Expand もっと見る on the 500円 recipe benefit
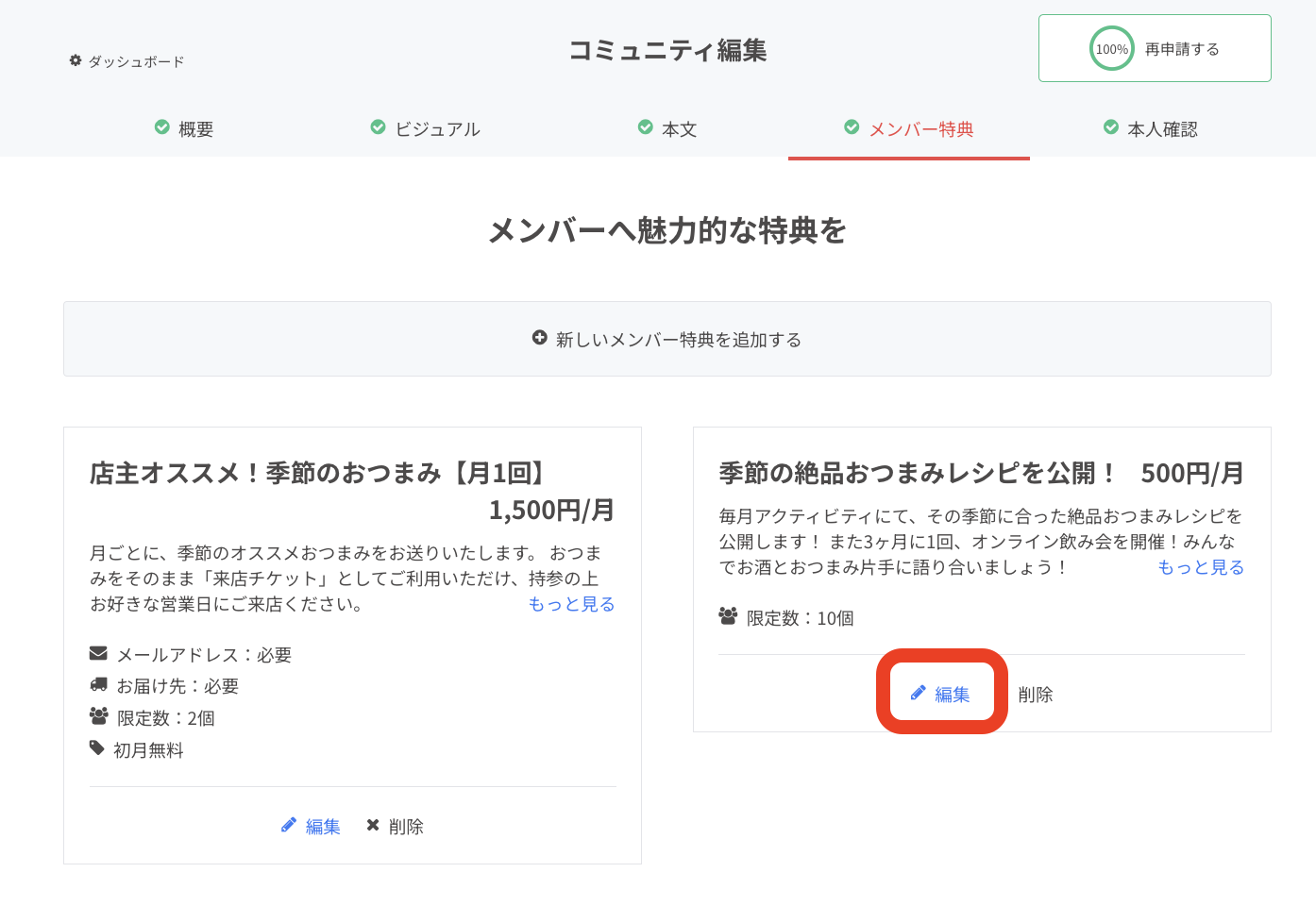This screenshot has height=906, width=1316. 1201,567
